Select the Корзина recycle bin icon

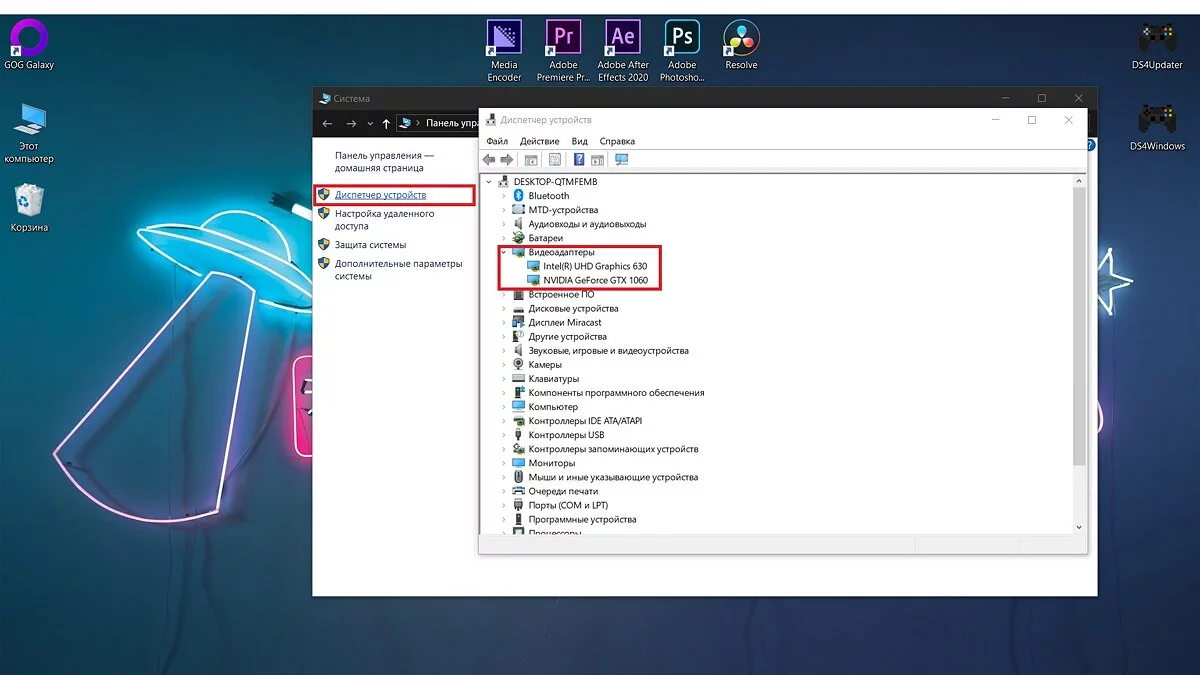[x=29, y=208]
